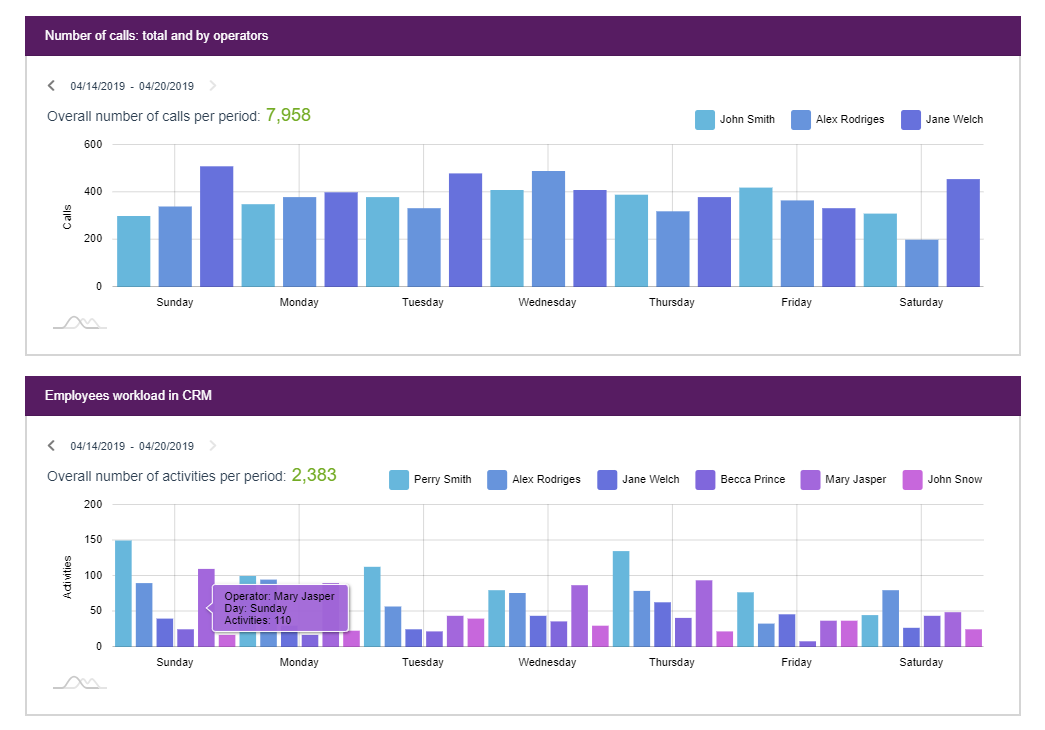Click Perry Smith's Thursday activities bar
This screenshot has width=1045, height=730.
tap(621, 599)
